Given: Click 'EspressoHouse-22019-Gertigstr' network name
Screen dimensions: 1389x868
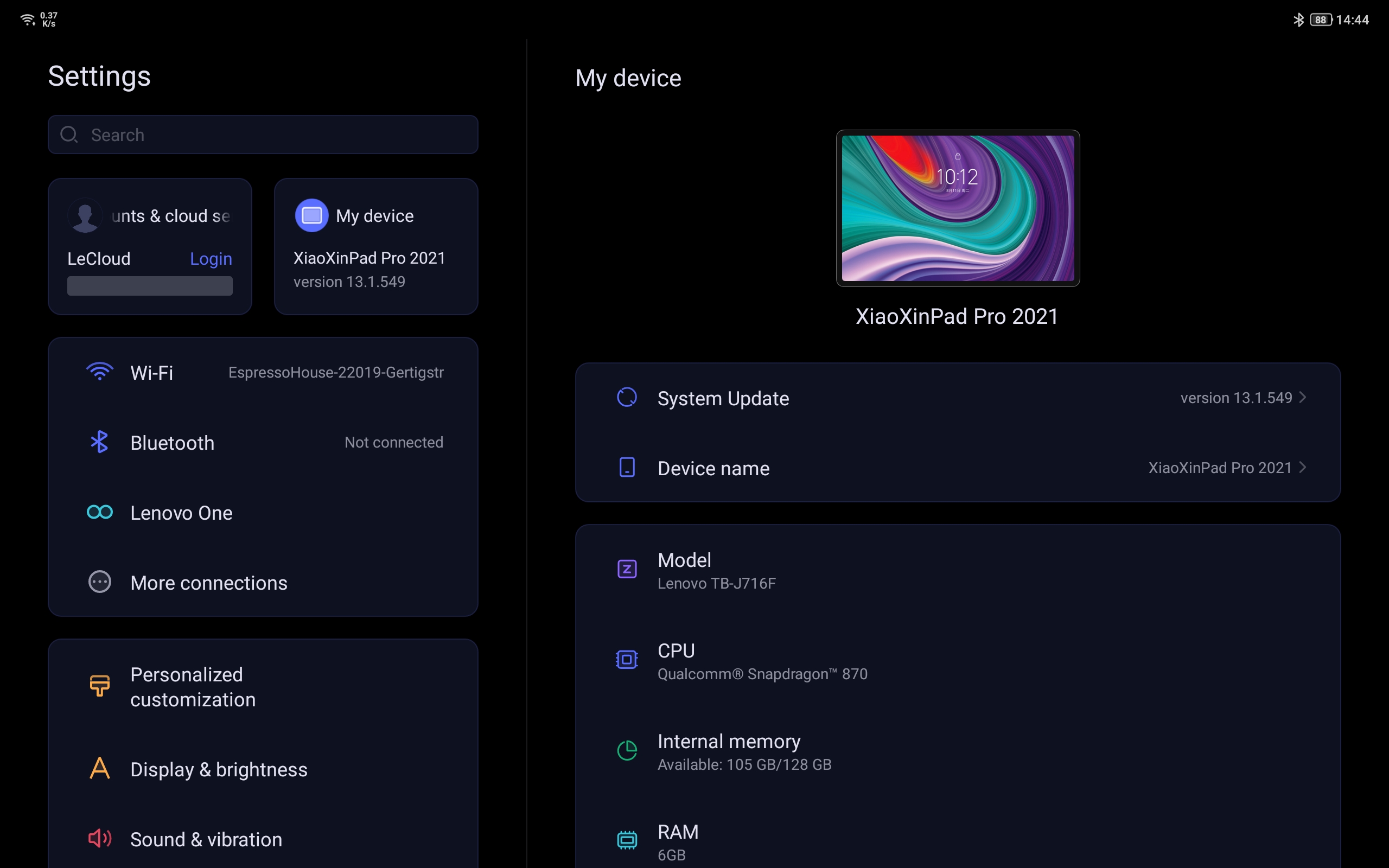Looking at the screenshot, I should 336,373.
